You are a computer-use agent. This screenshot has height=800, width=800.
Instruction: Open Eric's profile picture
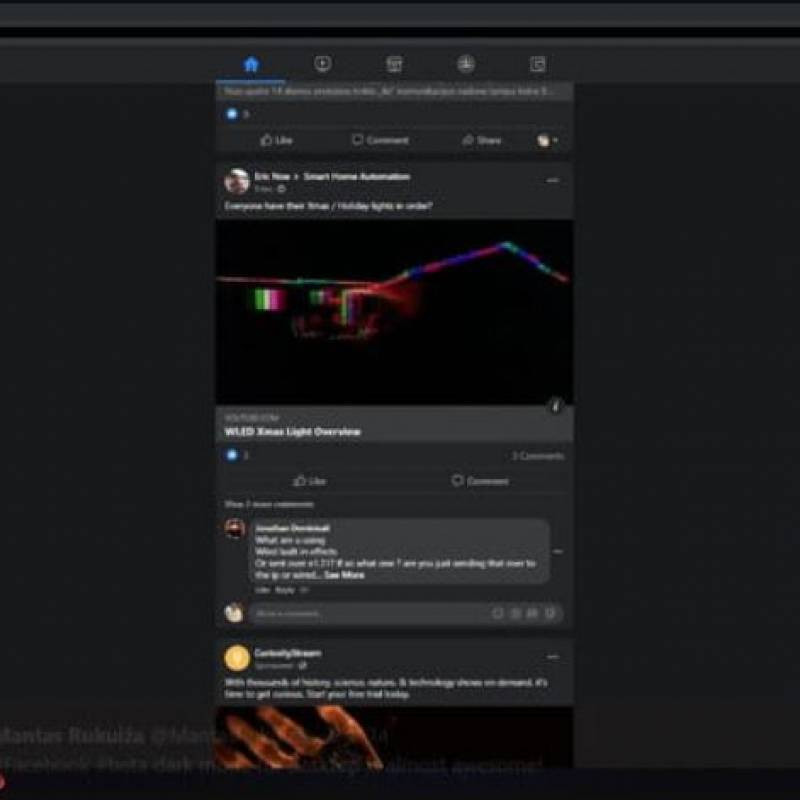(x=237, y=181)
